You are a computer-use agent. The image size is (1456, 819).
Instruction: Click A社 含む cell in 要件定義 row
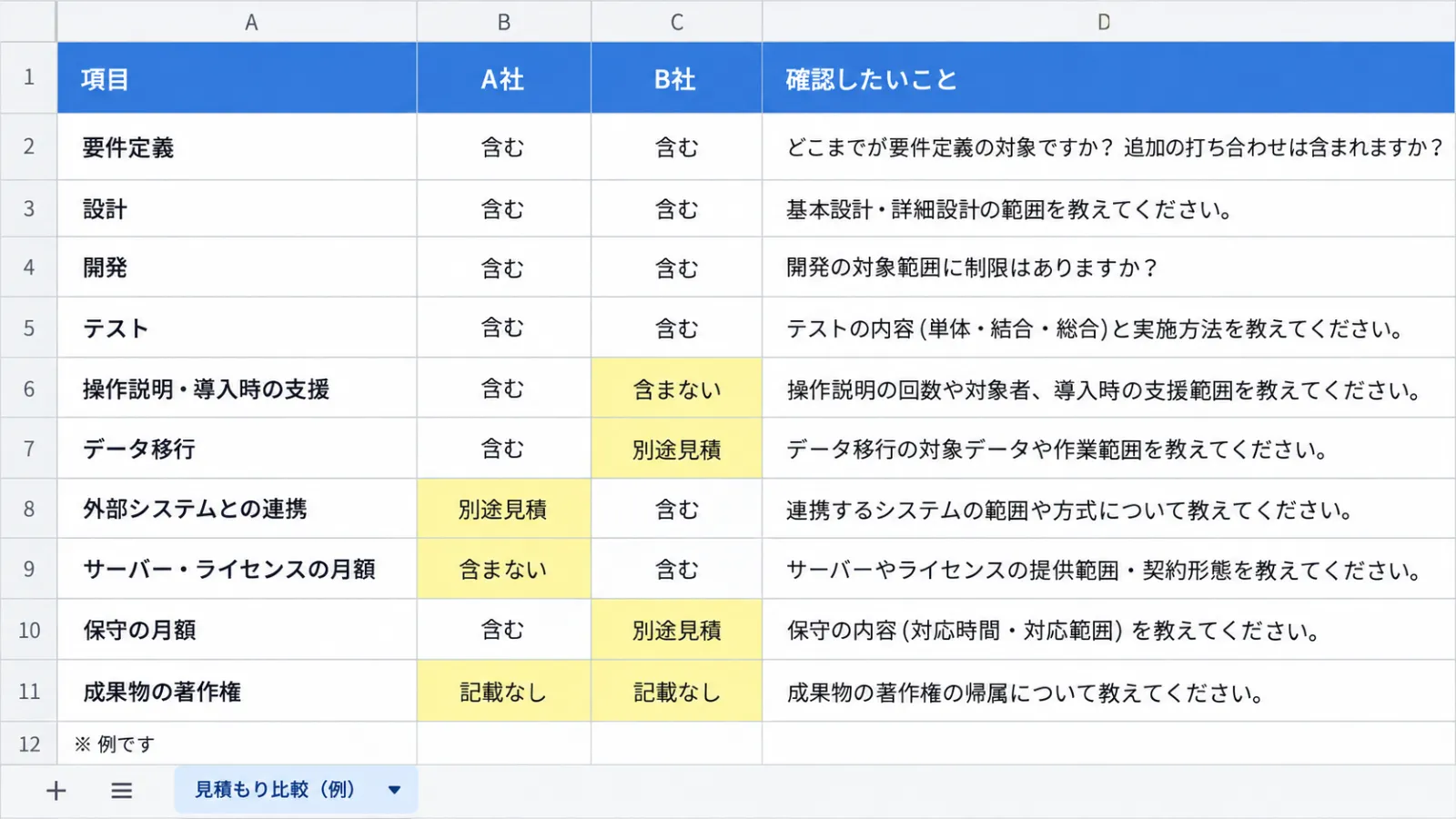504,147
